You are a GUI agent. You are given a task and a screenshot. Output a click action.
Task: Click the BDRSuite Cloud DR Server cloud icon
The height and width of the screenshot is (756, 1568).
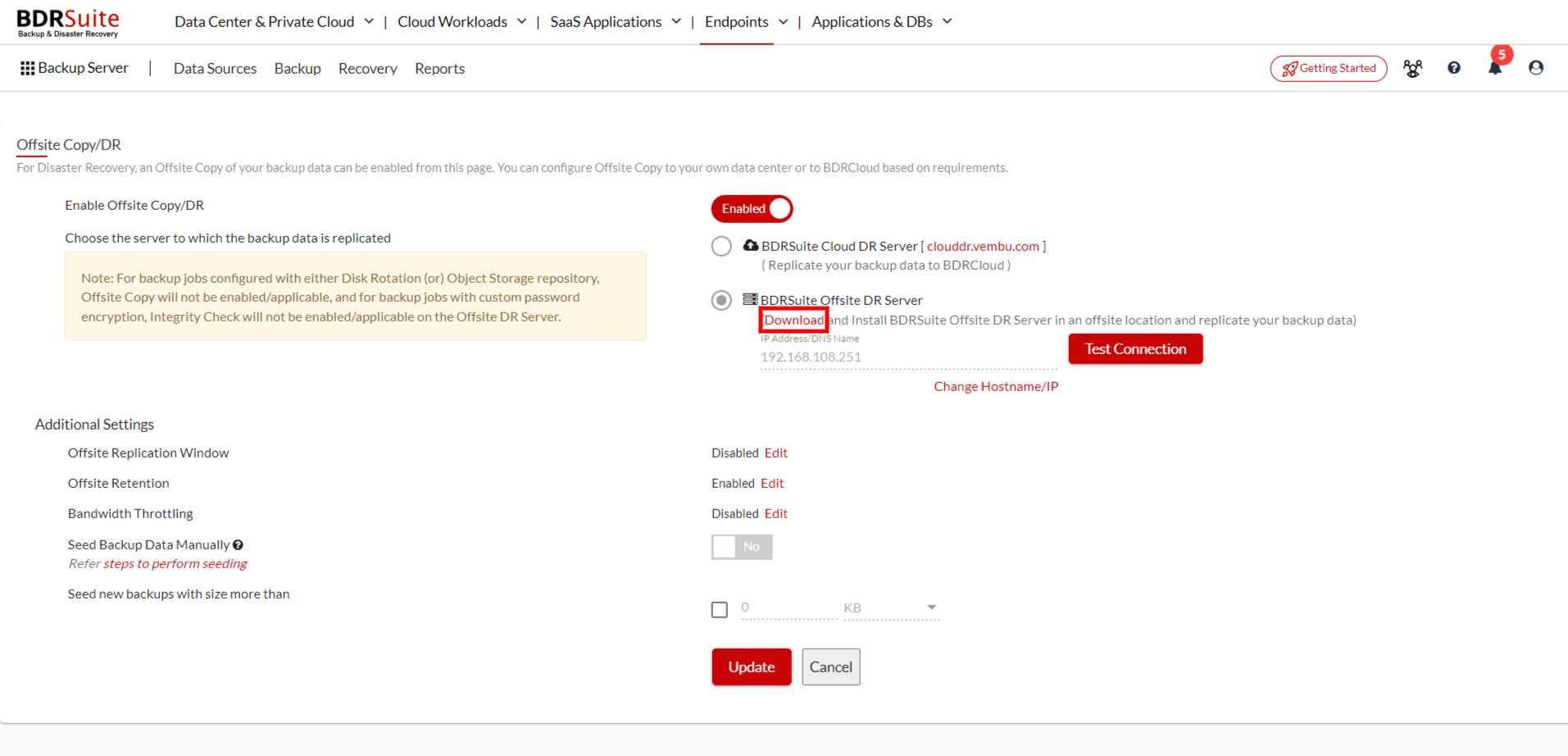[750, 245]
